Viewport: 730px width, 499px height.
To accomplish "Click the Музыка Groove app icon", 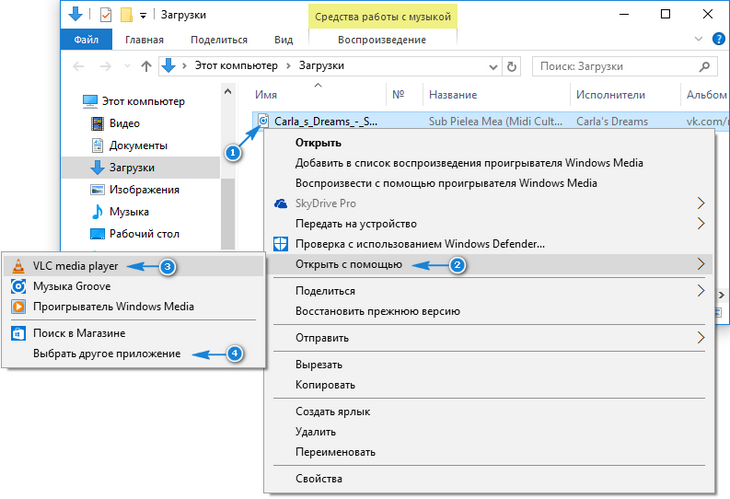I will point(17,286).
